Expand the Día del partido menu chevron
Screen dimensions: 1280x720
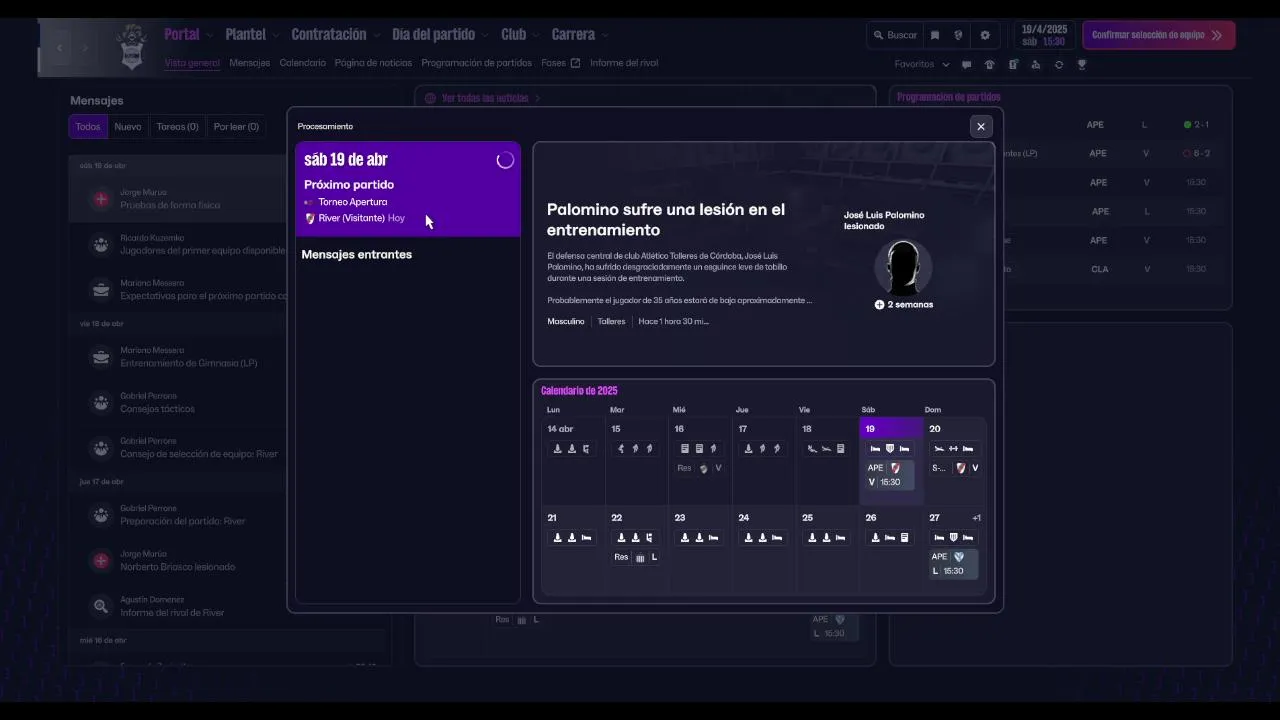485,35
